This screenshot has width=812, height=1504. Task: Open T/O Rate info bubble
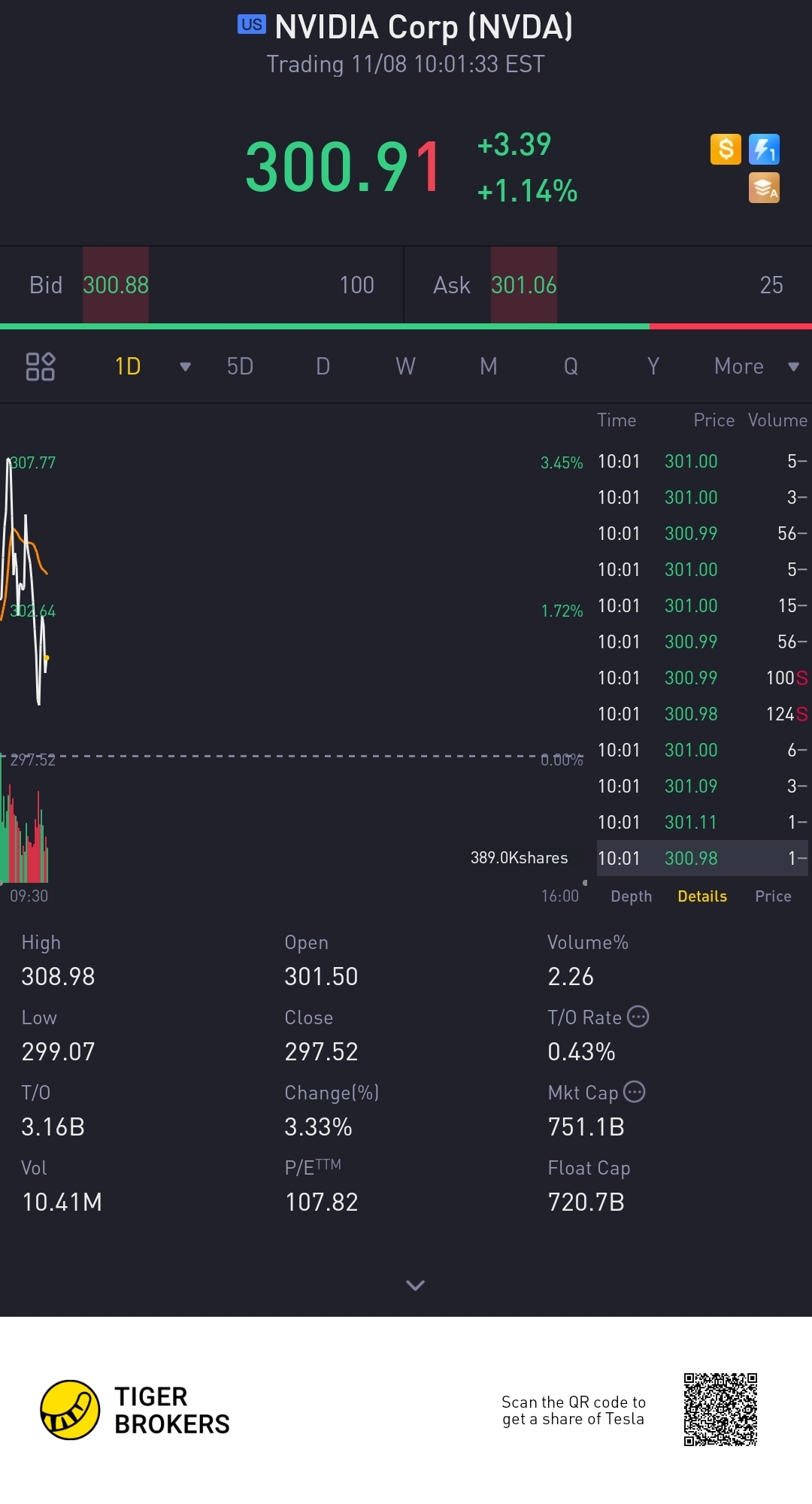click(x=638, y=1017)
